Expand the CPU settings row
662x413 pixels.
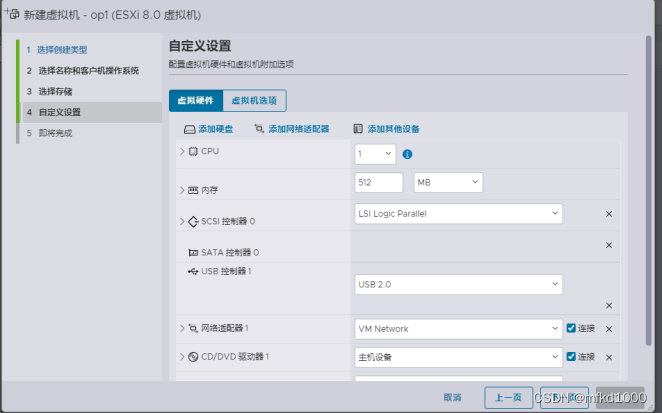coord(182,151)
